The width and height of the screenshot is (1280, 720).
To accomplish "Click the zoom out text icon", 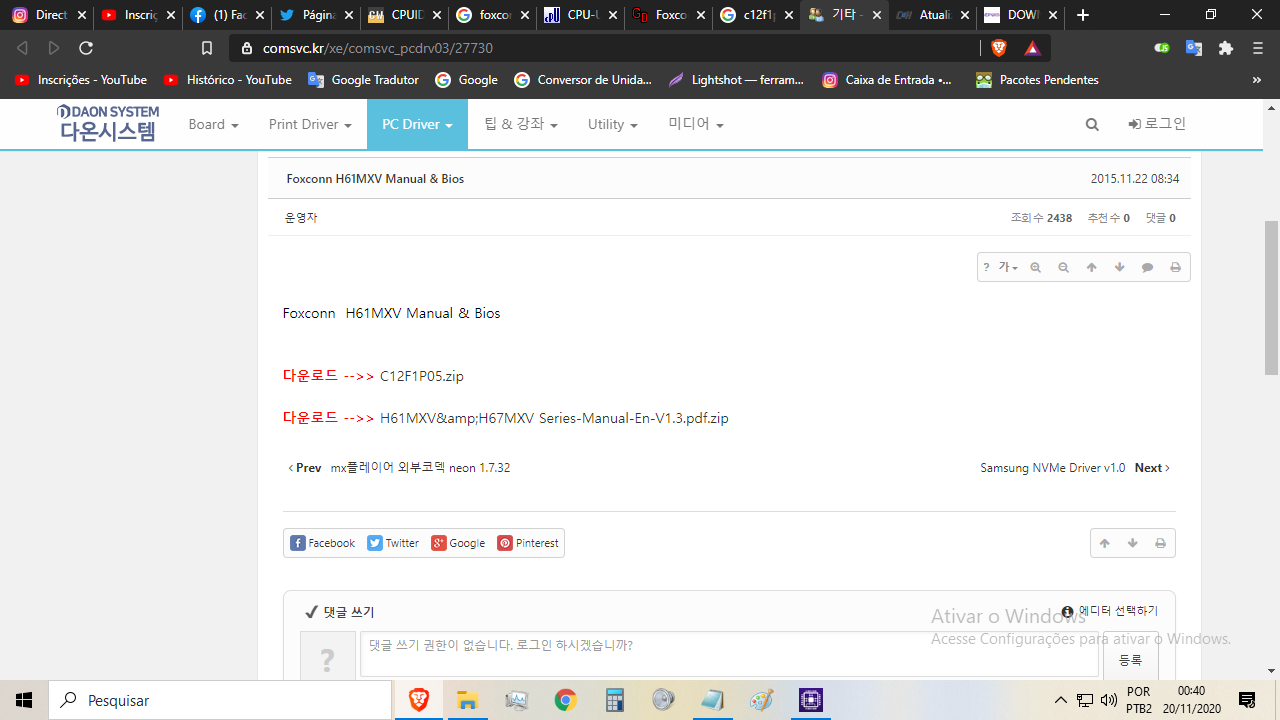I will tap(1064, 267).
